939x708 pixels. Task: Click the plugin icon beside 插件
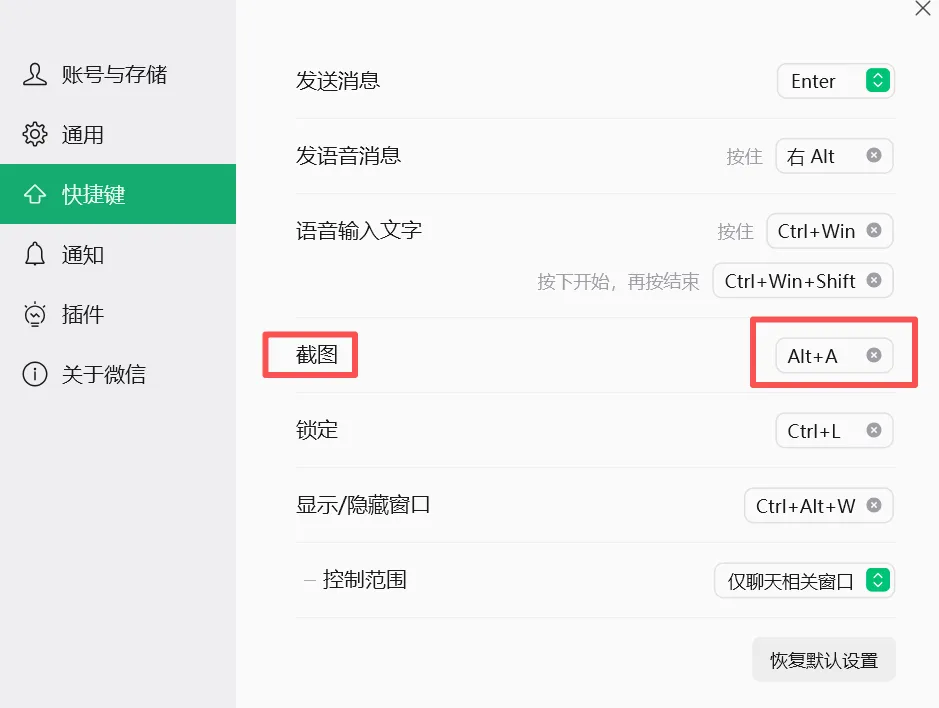[x=35, y=314]
